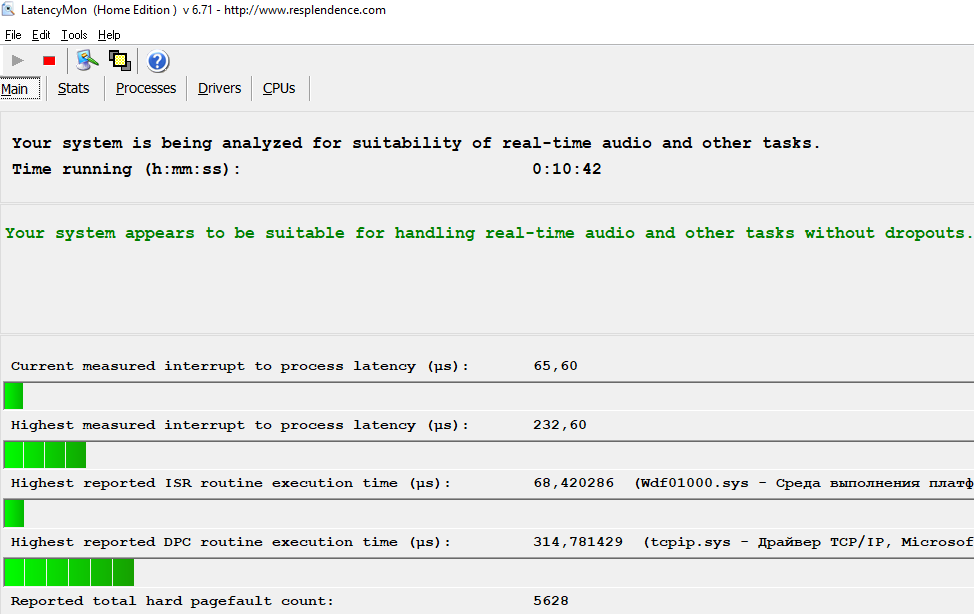The width and height of the screenshot is (974, 614).
Task: Switch to the Main tab
Action: tap(20, 89)
